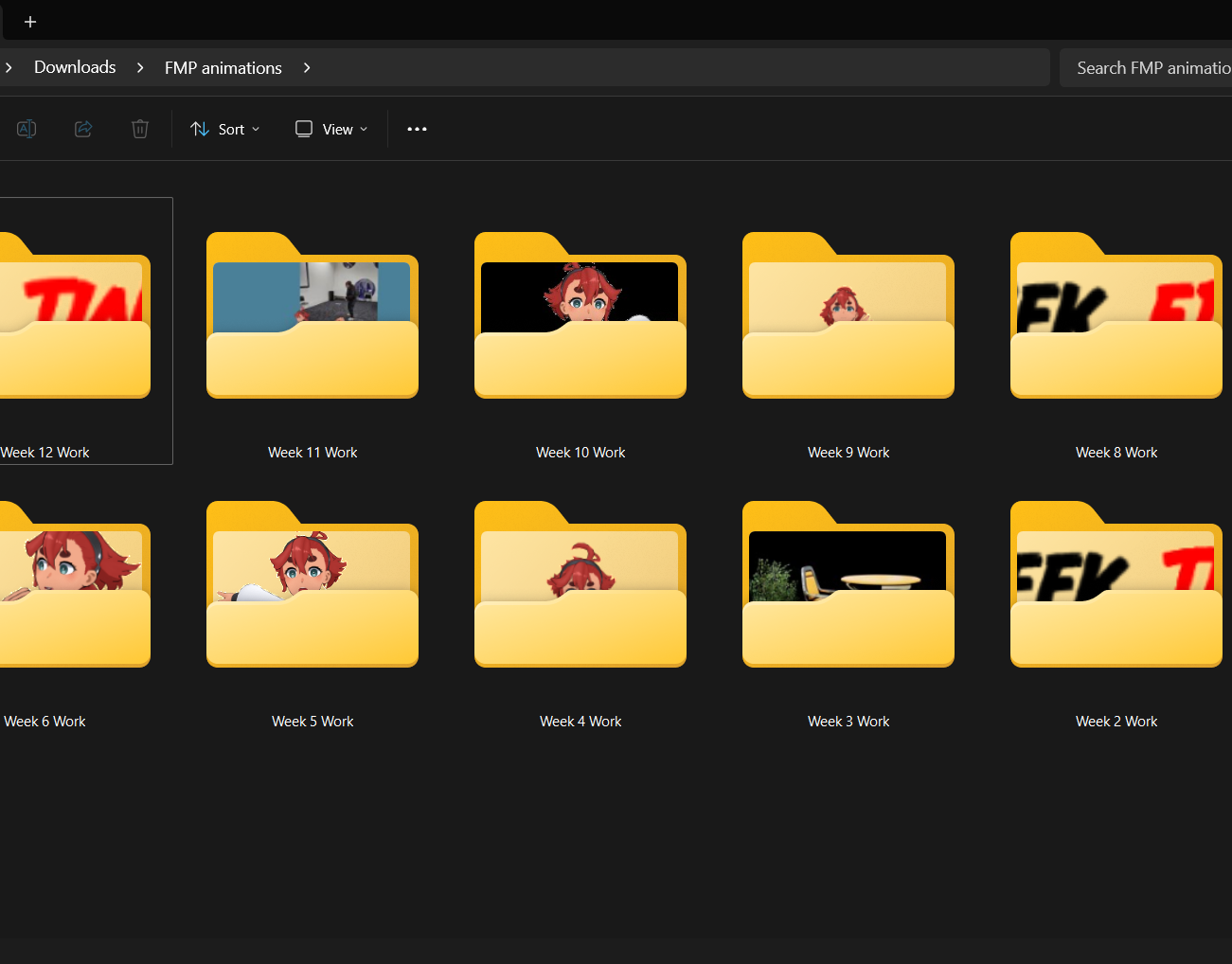The width and height of the screenshot is (1232, 964).
Task: Expand chevron before Downloads breadcrumb
Action: [x=9, y=68]
